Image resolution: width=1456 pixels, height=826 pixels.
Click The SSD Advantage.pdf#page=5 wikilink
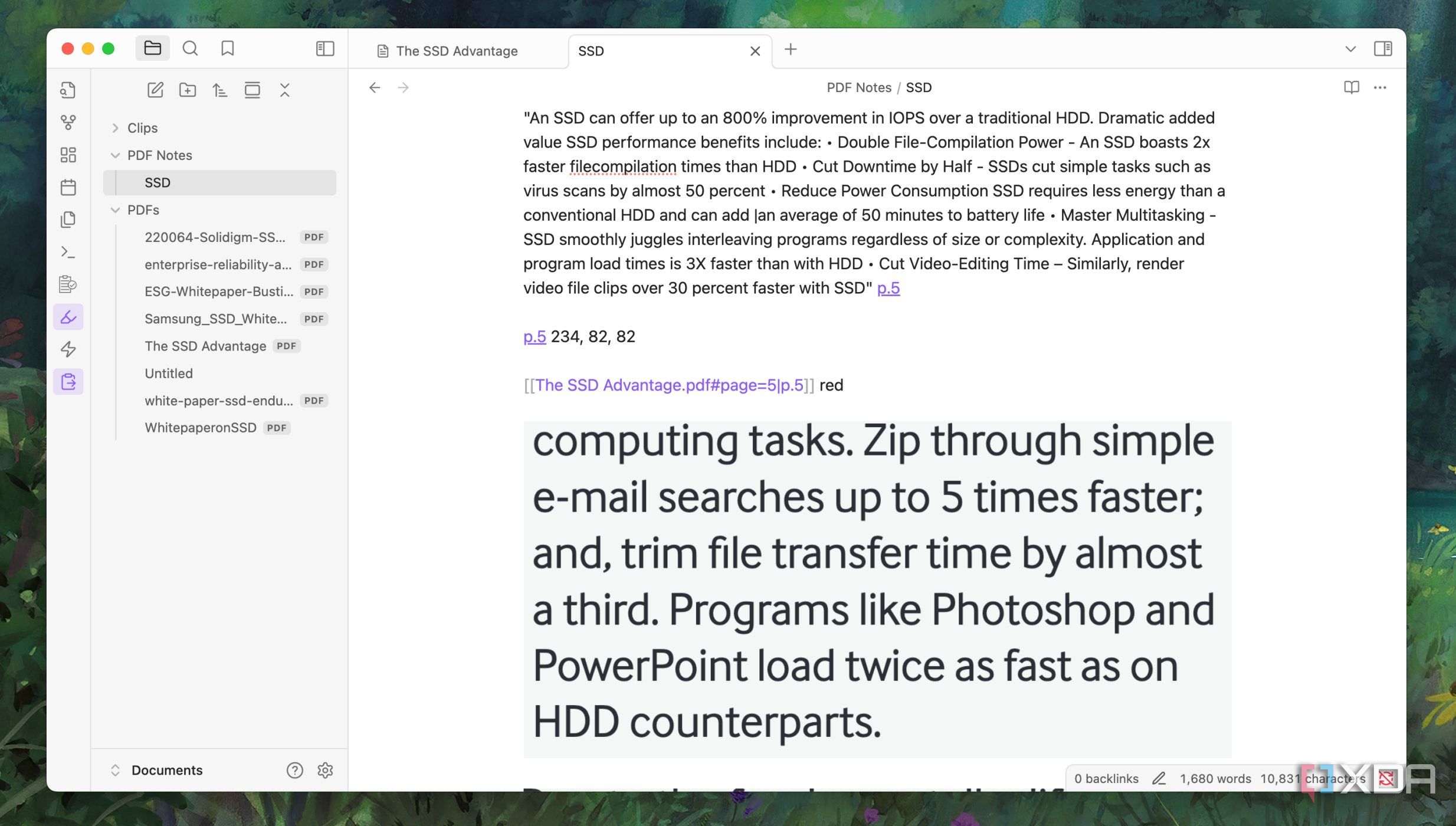coord(669,385)
